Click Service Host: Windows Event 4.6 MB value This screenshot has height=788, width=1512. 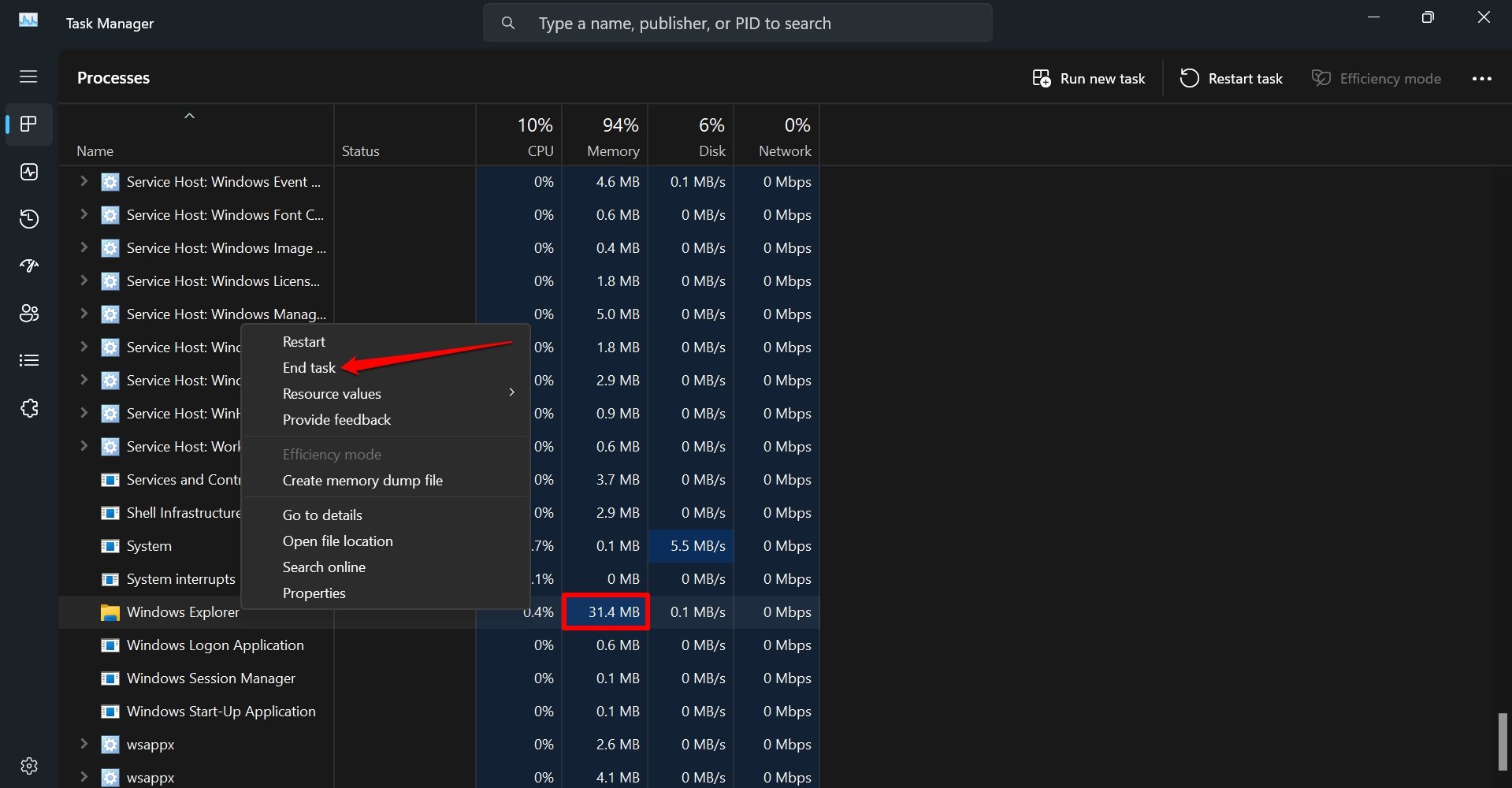(618, 182)
